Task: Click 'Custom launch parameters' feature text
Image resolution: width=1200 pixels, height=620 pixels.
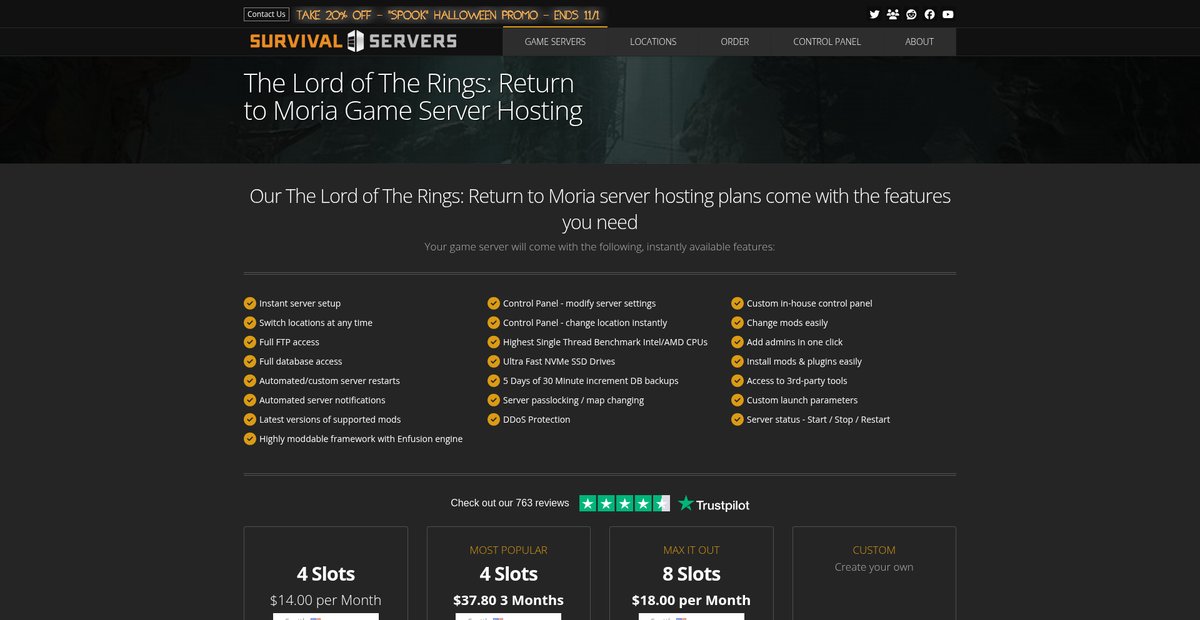Action: pyautogui.click(x=802, y=400)
